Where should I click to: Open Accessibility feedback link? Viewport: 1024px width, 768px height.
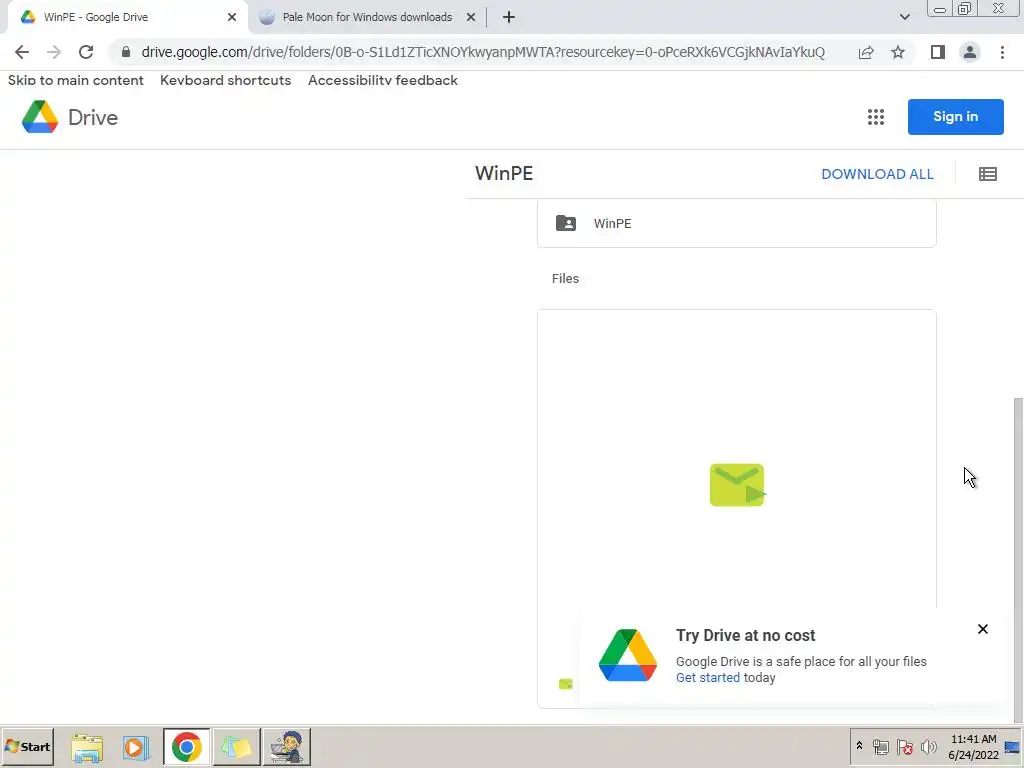click(x=383, y=80)
